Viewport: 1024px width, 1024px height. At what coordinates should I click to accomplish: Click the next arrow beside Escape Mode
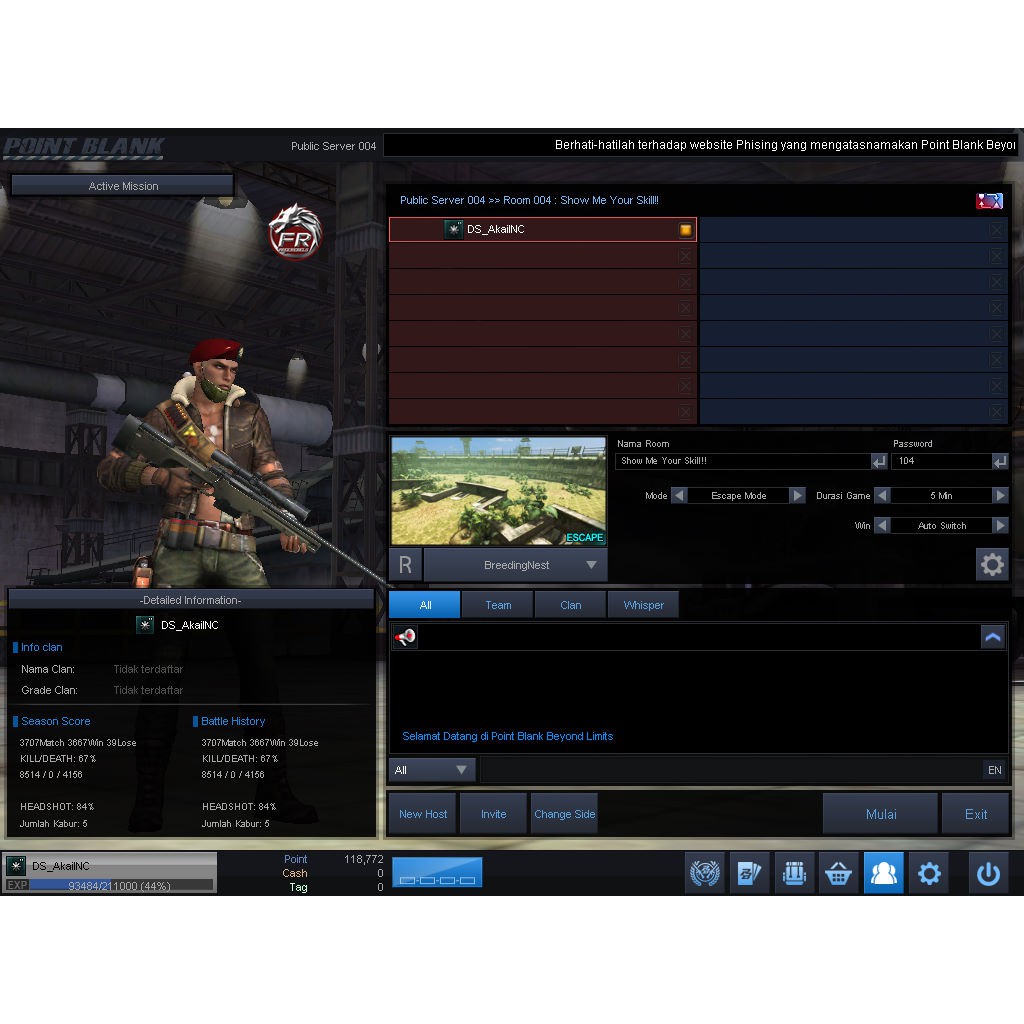pos(797,495)
